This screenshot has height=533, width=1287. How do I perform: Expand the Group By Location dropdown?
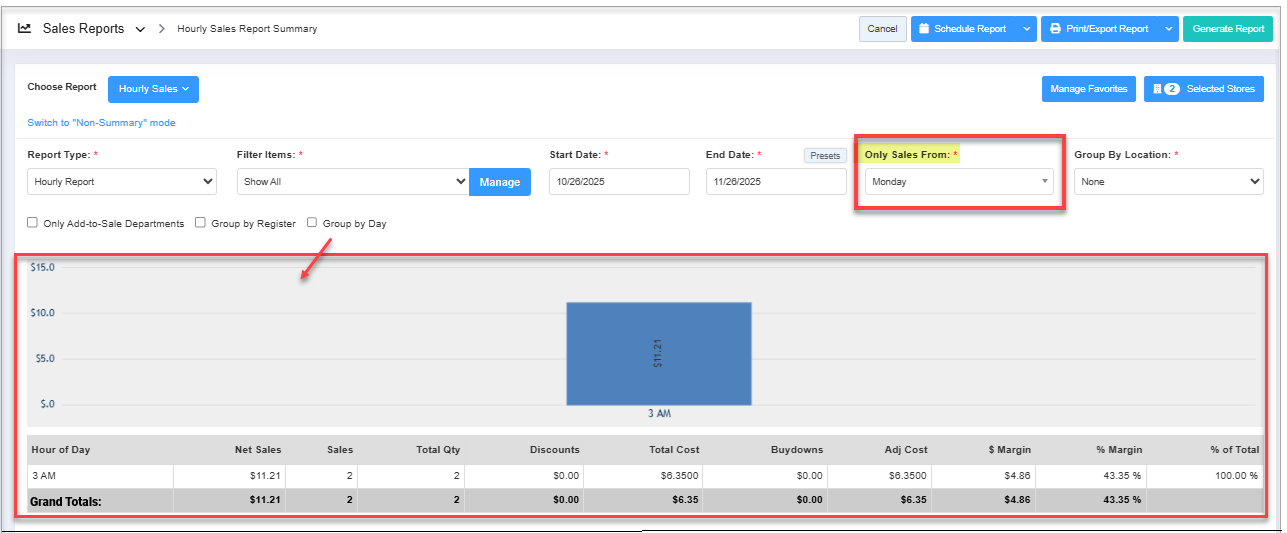click(x=1168, y=182)
